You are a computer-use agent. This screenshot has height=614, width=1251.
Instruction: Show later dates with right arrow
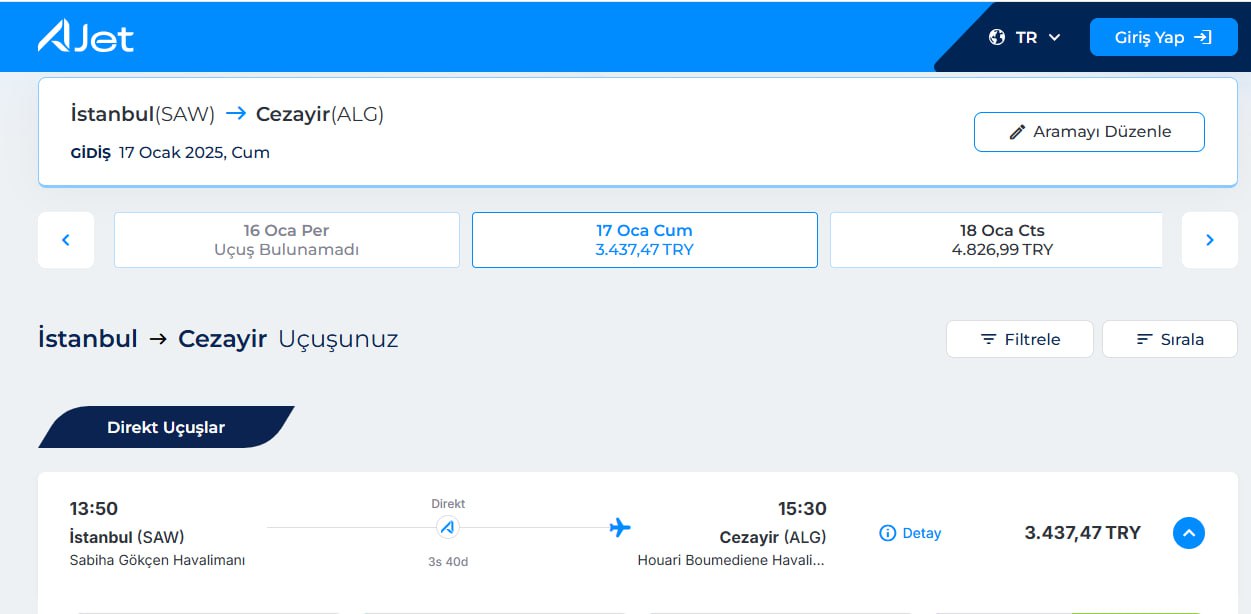coord(1209,240)
